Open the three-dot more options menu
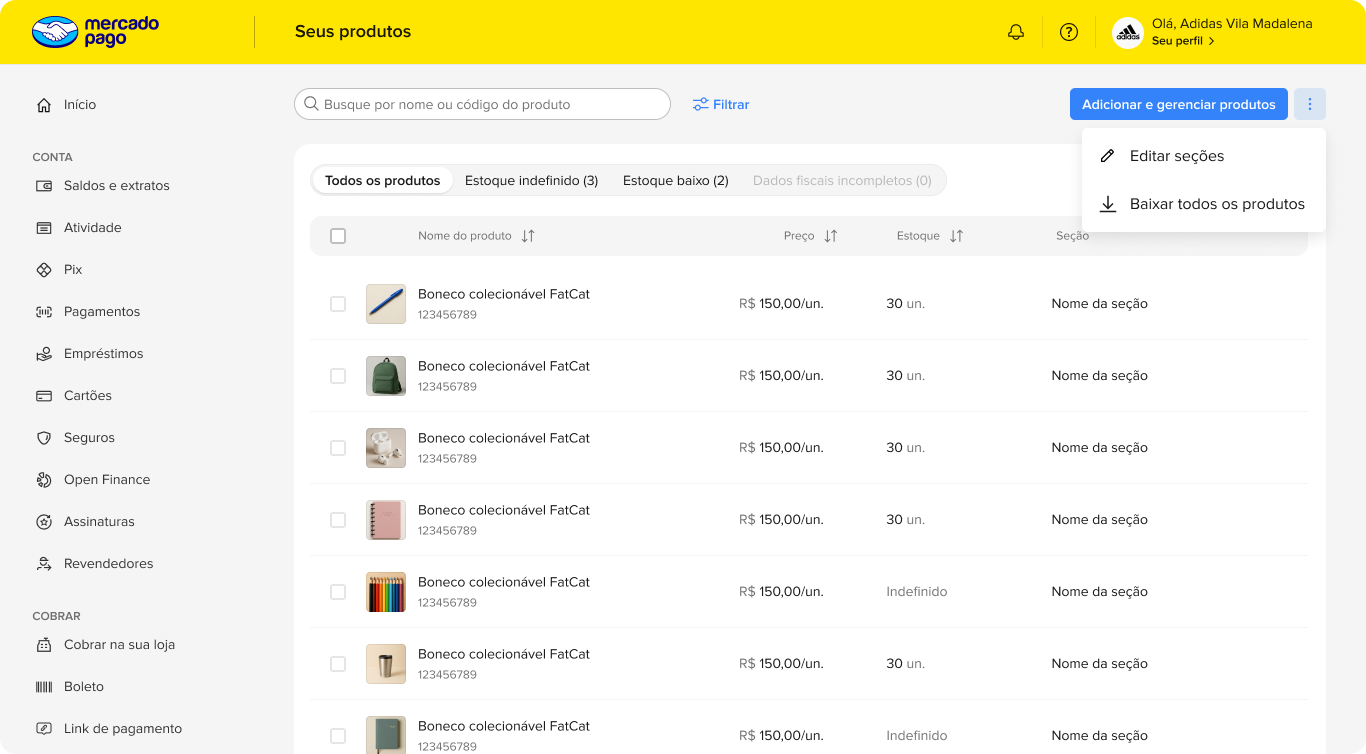Screen dimensions: 1366x754 pos(1310,104)
